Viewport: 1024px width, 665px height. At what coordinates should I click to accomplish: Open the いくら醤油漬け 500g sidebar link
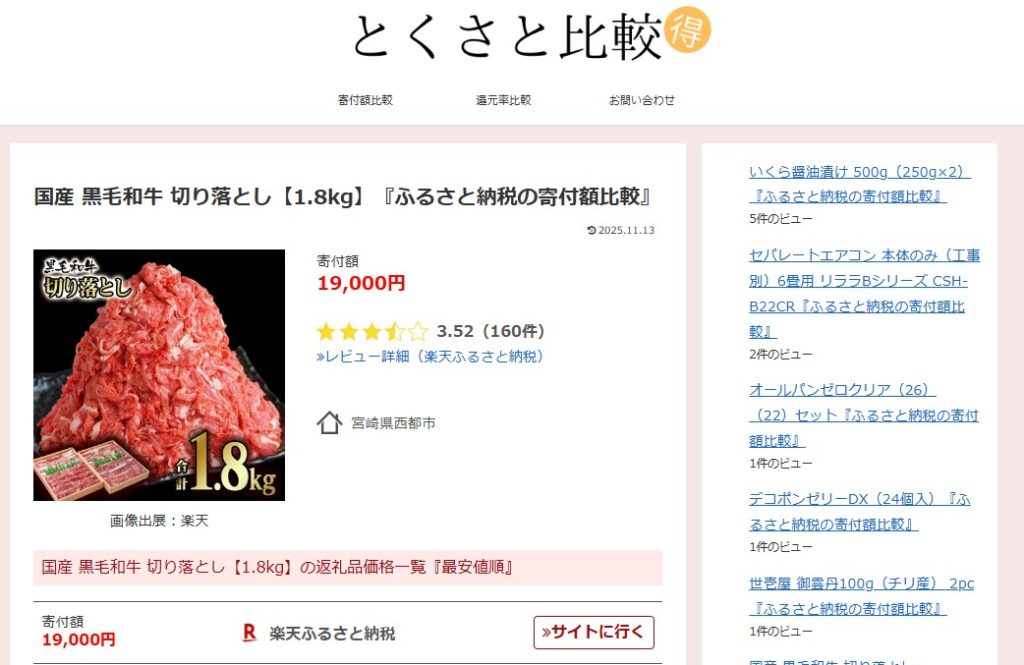coord(859,184)
